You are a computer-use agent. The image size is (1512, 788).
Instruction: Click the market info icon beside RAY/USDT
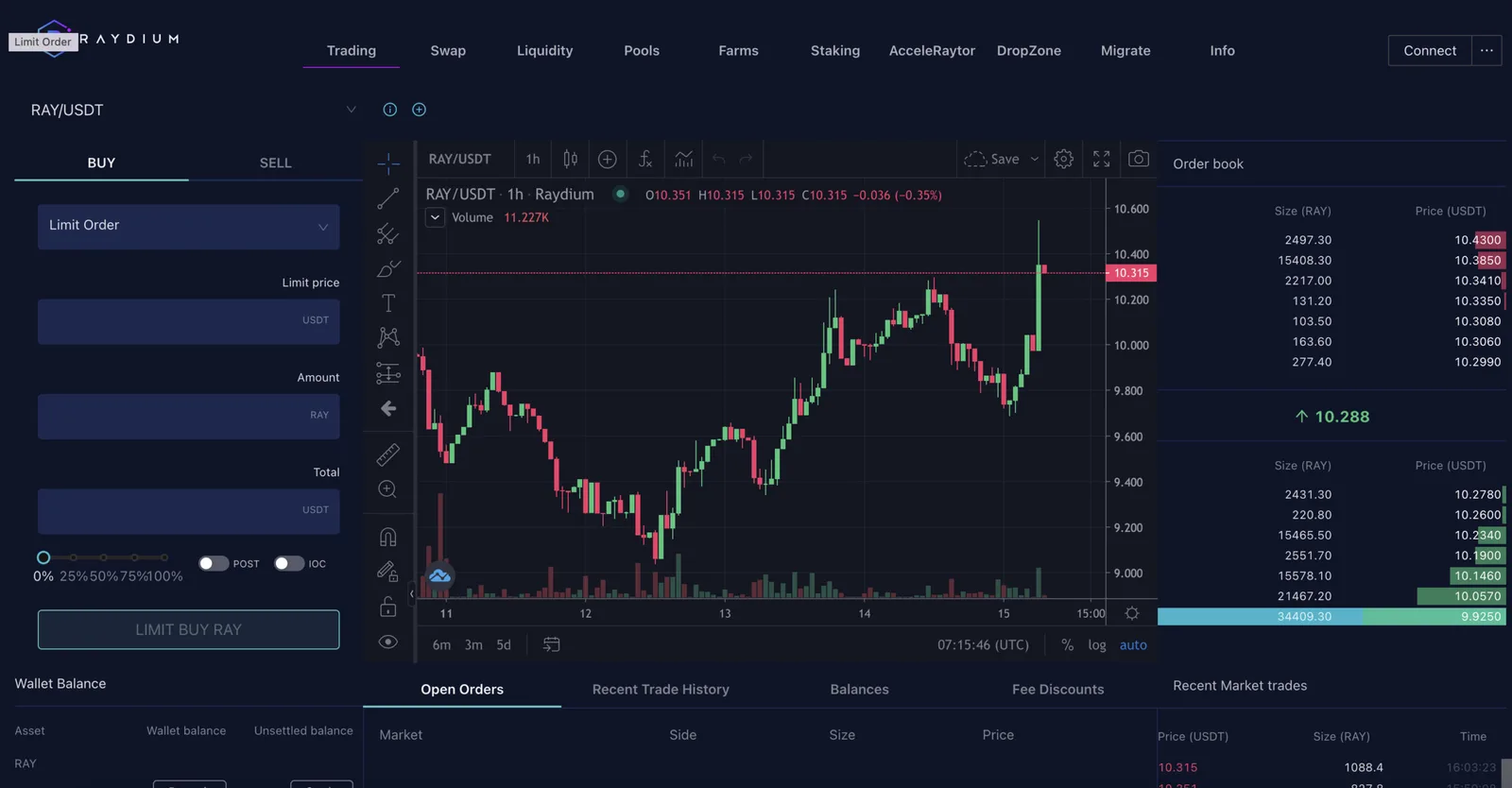(x=389, y=110)
